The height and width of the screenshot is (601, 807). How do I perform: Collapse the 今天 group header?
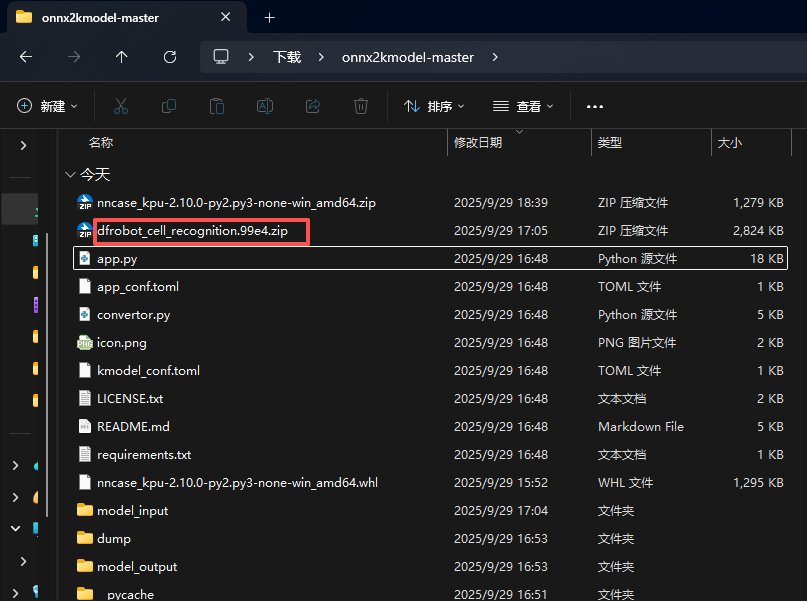point(70,174)
